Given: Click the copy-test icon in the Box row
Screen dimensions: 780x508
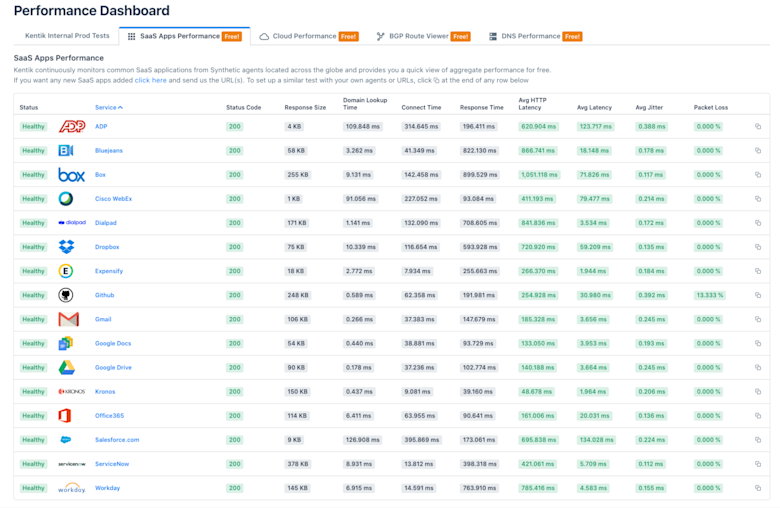Looking at the screenshot, I should 758,175.
